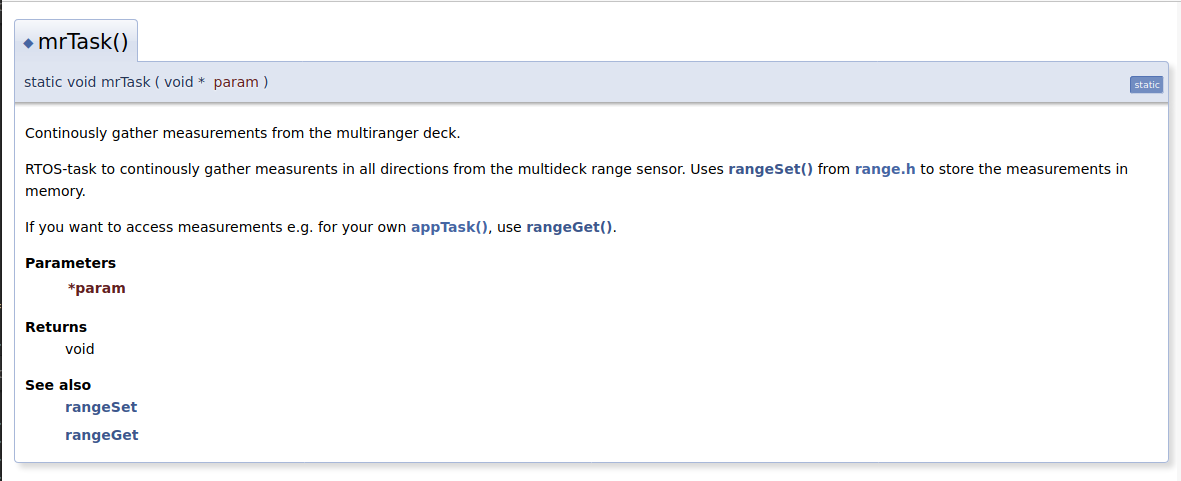The image size is (1181, 481).
Task: Click the *param entry under Parameters
Action: (97, 288)
